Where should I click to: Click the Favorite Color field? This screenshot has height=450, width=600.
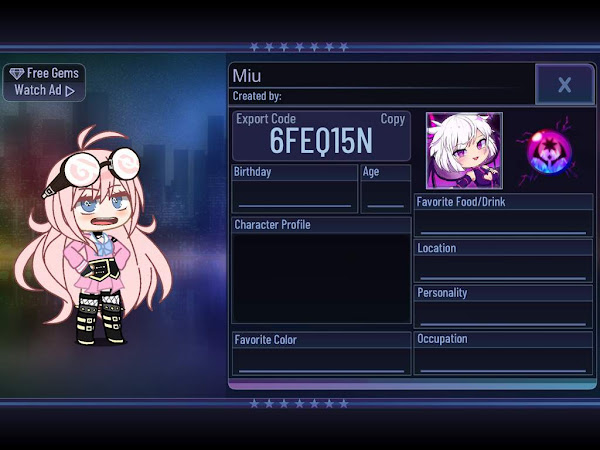(321, 361)
